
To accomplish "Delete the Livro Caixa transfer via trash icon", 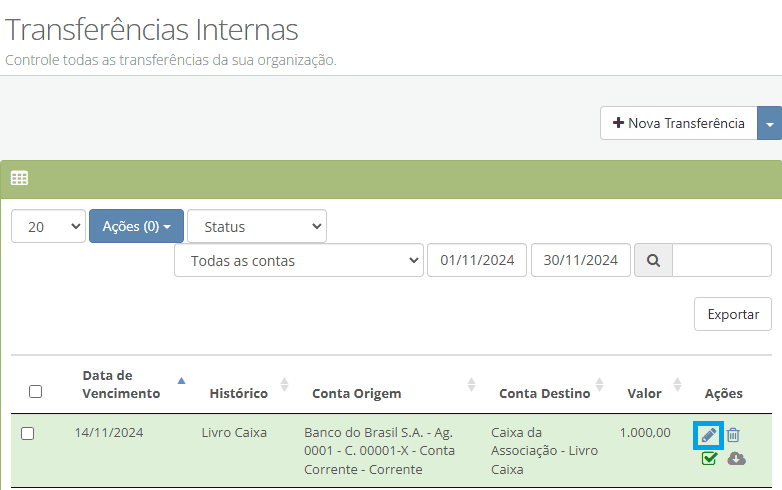I will (x=733, y=435).
